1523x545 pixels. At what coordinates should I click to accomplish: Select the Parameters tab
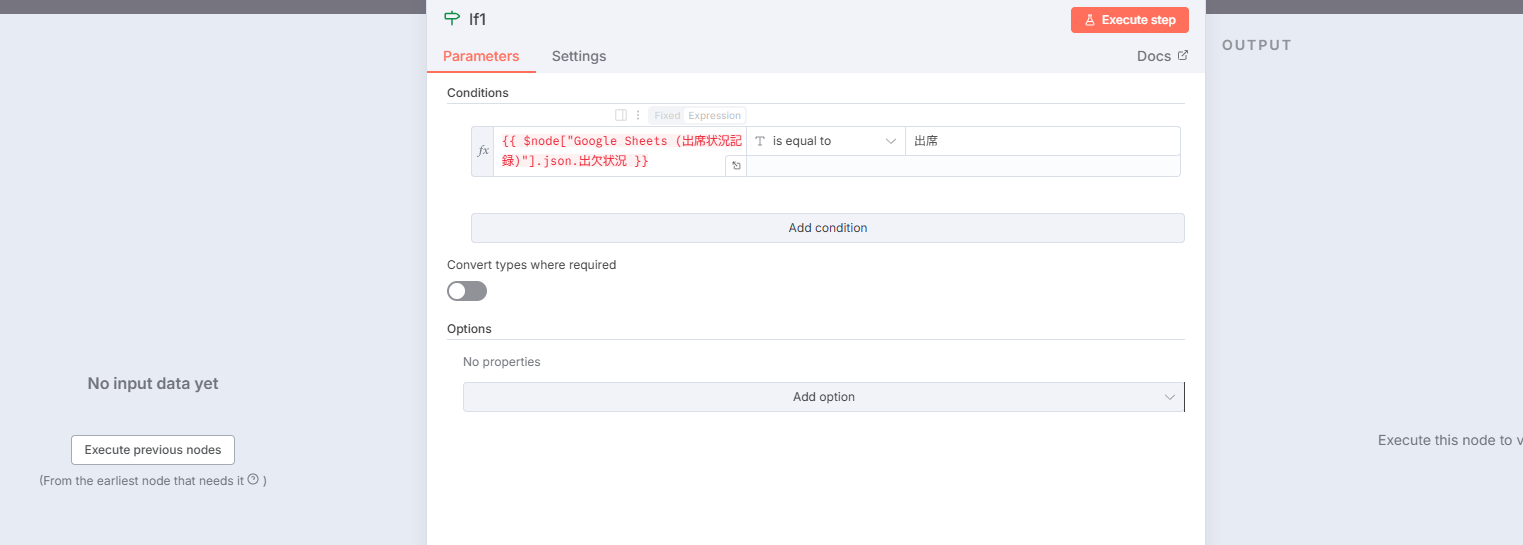click(x=481, y=56)
